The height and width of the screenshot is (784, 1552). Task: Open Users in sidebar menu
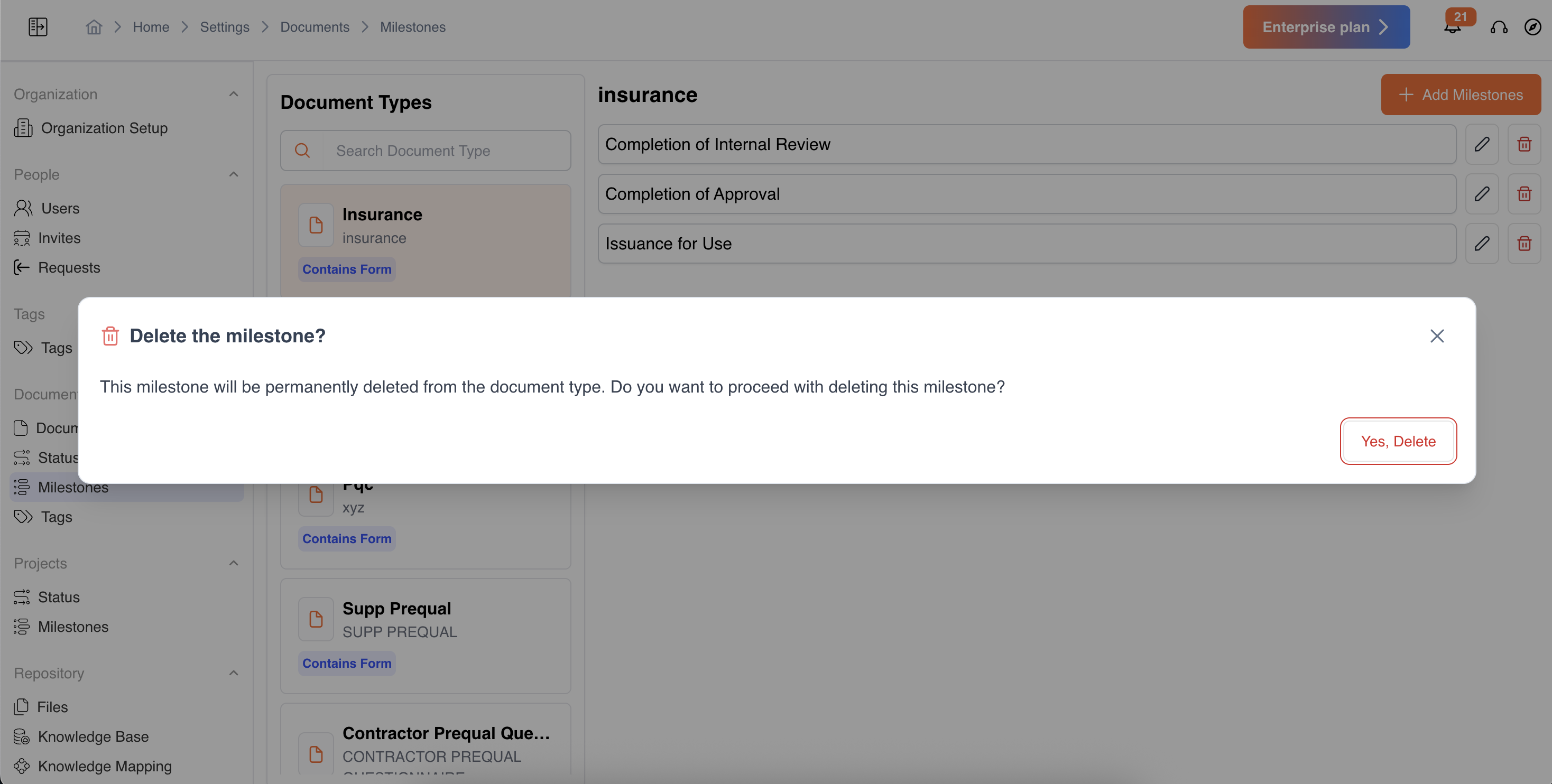60,208
